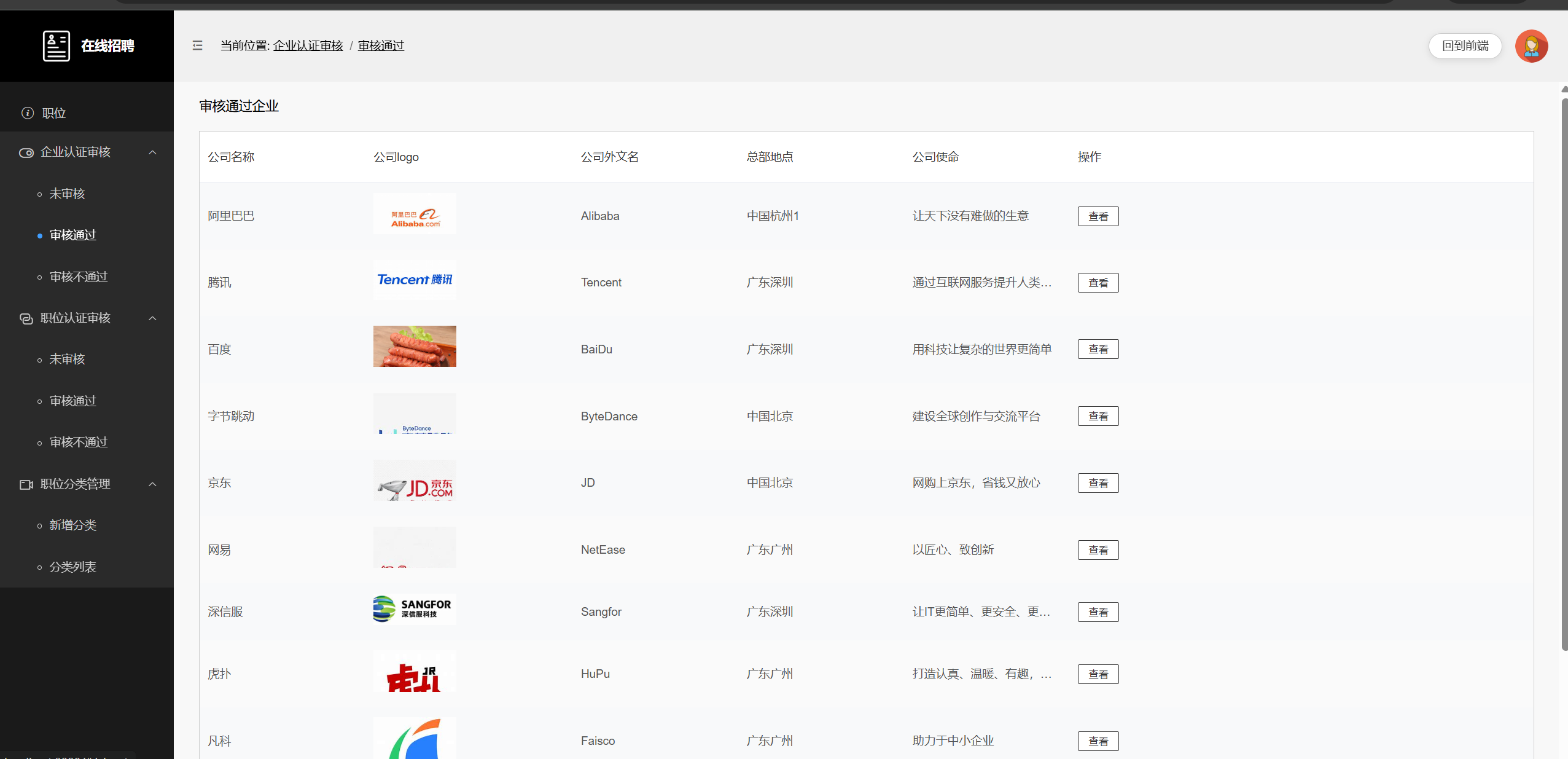The width and height of the screenshot is (1568, 759).
Task: Click the toggle icon beside 企业认证审核
Action: (x=26, y=152)
